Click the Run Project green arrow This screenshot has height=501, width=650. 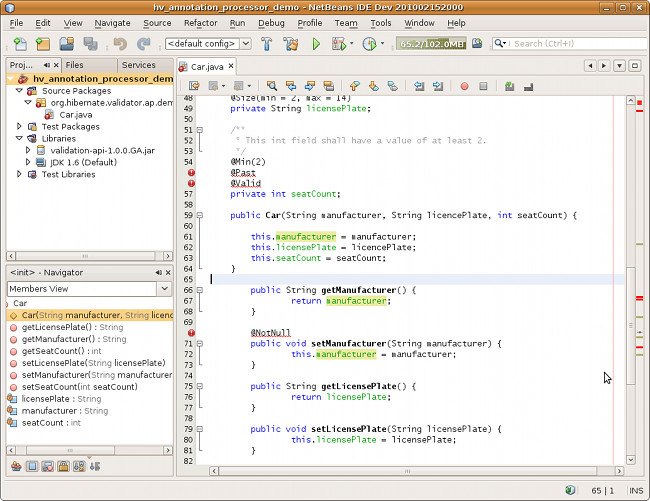[316, 44]
